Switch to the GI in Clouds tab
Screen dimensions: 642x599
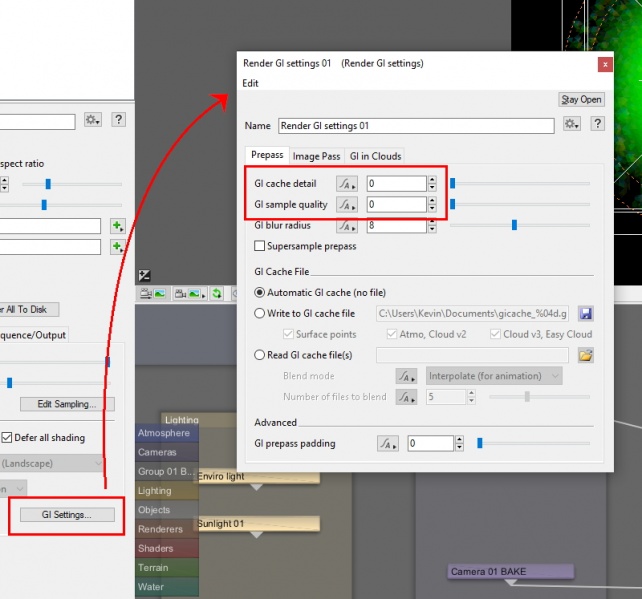(375, 156)
